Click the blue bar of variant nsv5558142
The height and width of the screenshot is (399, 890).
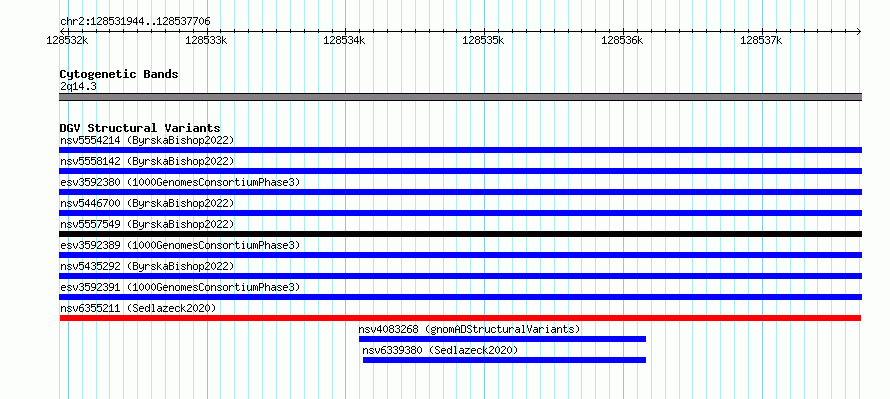[460, 171]
